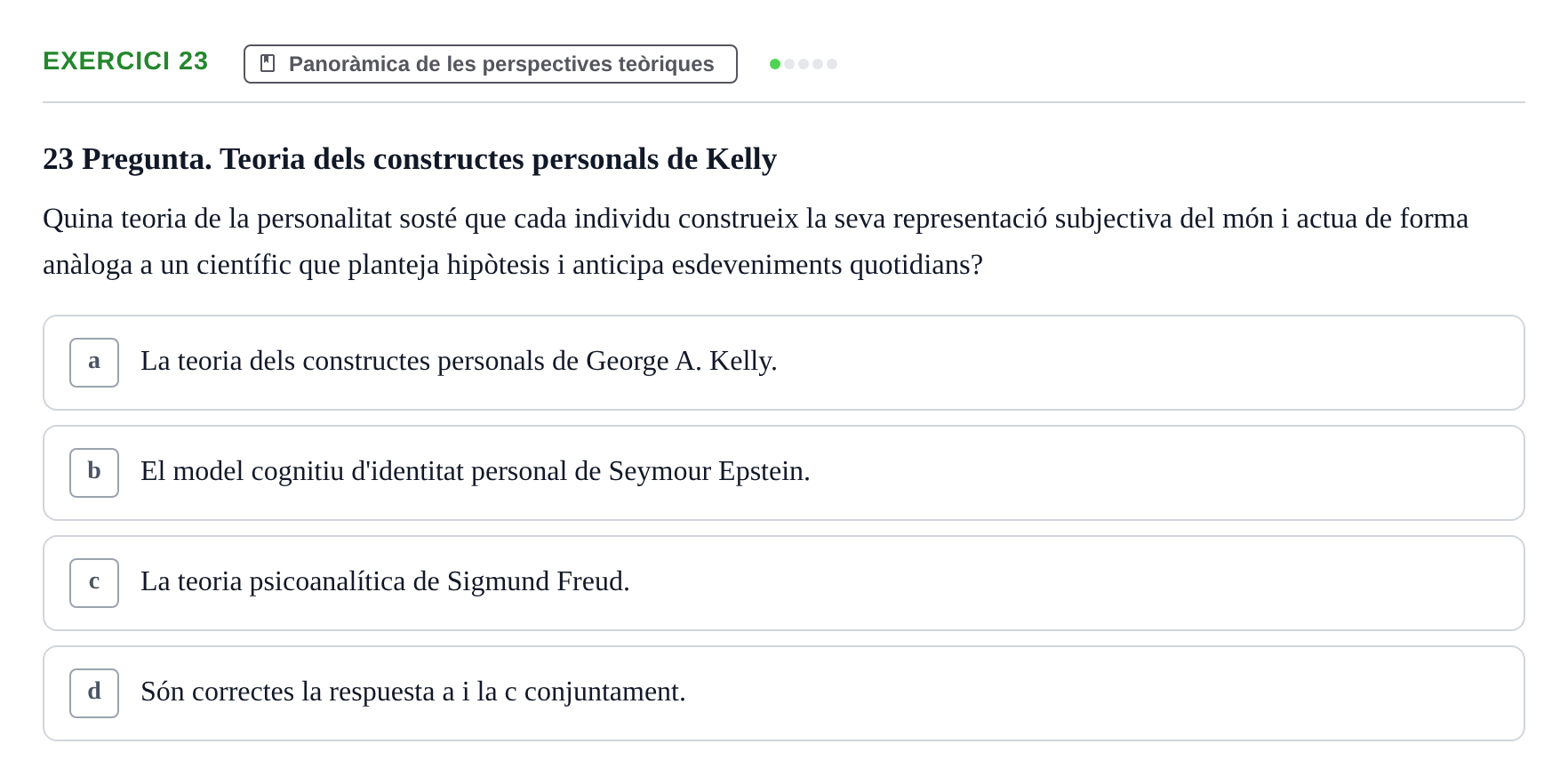This screenshot has height=784, width=1568.
Task: Click the second progress dot
Action: click(789, 64)
